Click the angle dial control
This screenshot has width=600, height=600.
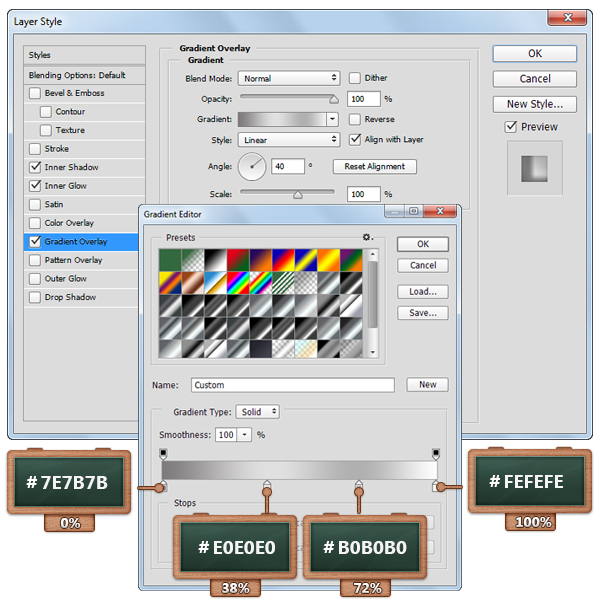252,166
